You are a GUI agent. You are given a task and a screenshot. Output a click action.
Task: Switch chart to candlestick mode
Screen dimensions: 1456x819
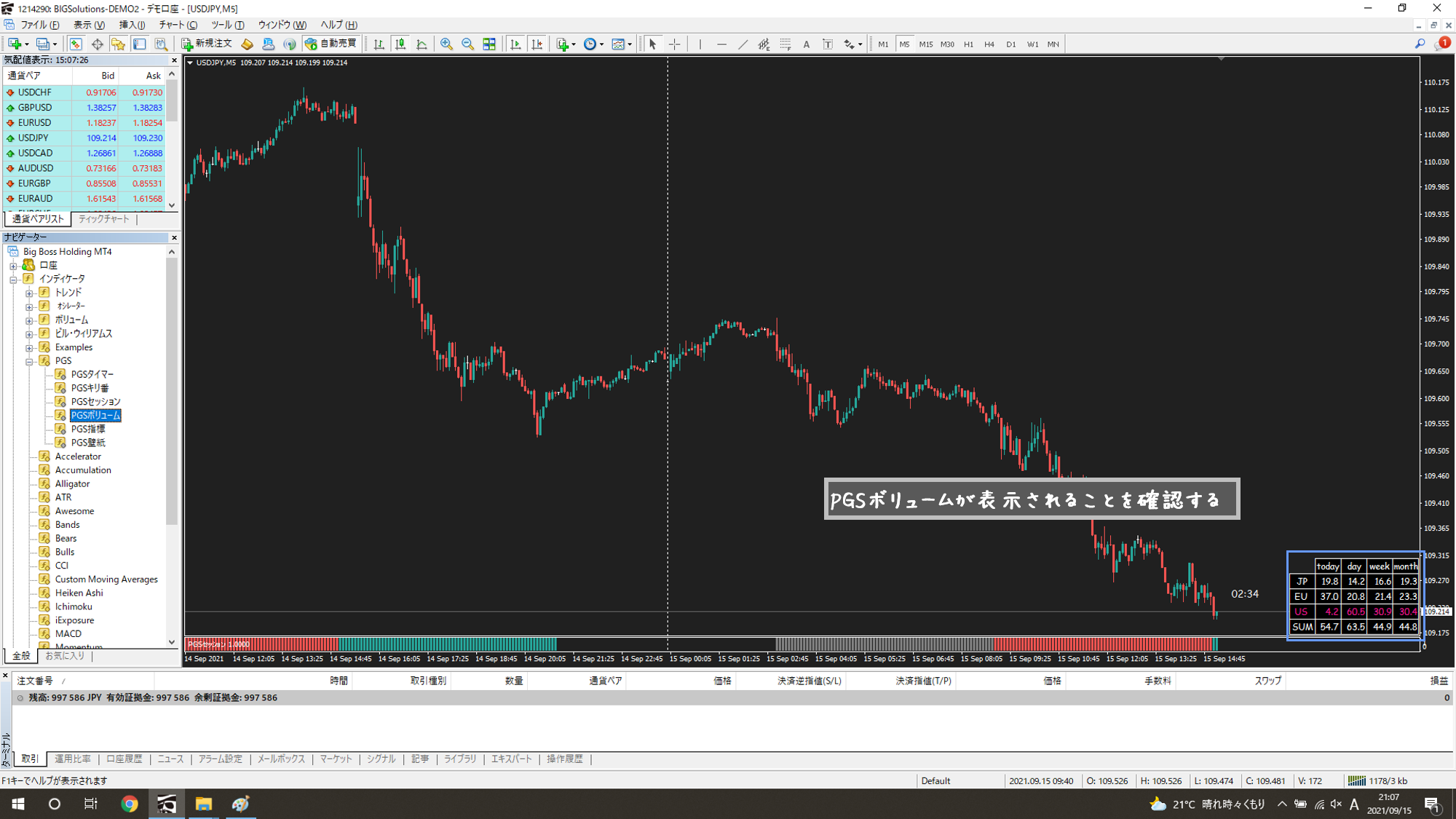pyautogui.click(x=400, y=44)
